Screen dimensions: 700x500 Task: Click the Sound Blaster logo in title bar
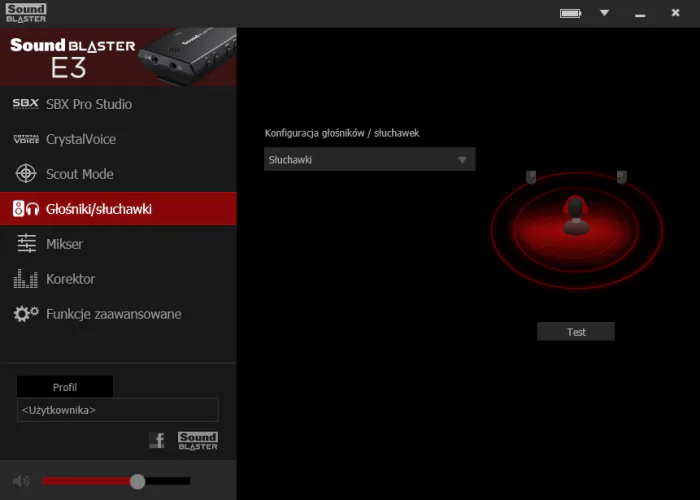click(x=26, y=13)
